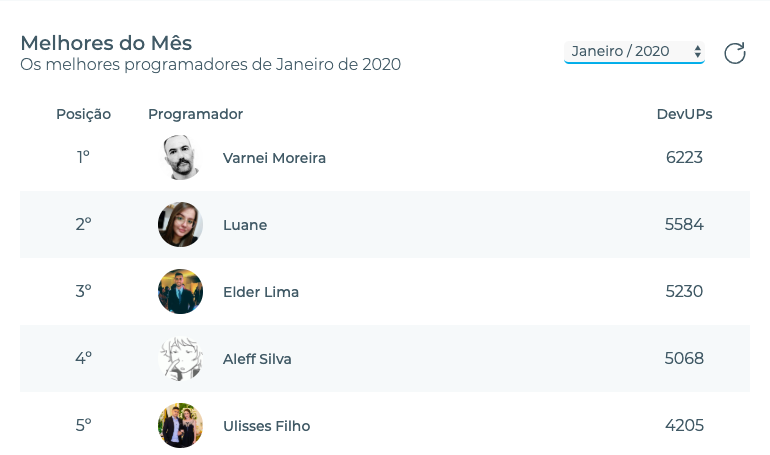Viewport: 770px width, 455px height.
Task: Click the refresh ranking icon
Action: coord(735,53)
